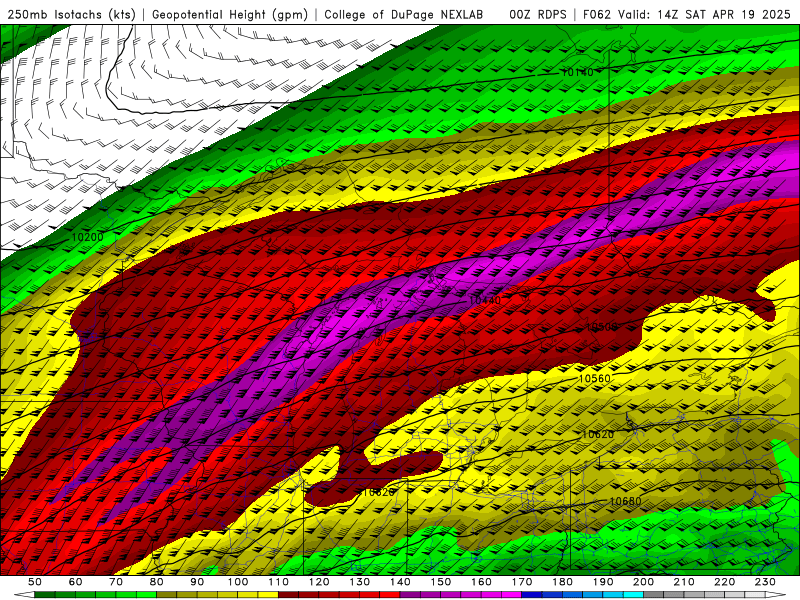The width and height of the screenshot is (800, 600).
Task: Click the 150 value on the color scale
Action: (441, 582)
